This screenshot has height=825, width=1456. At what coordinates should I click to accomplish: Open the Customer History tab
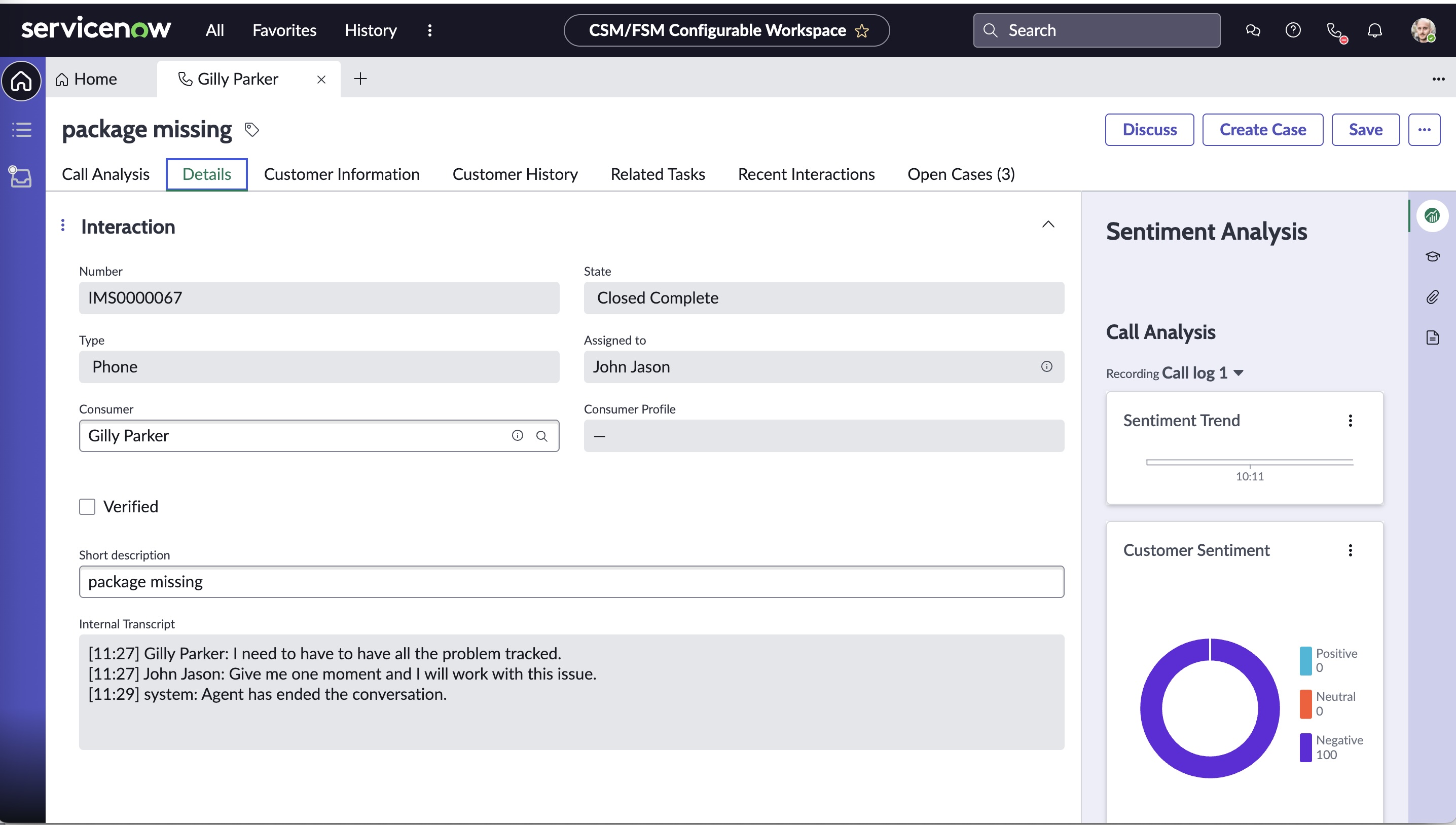tap(515, 174)
